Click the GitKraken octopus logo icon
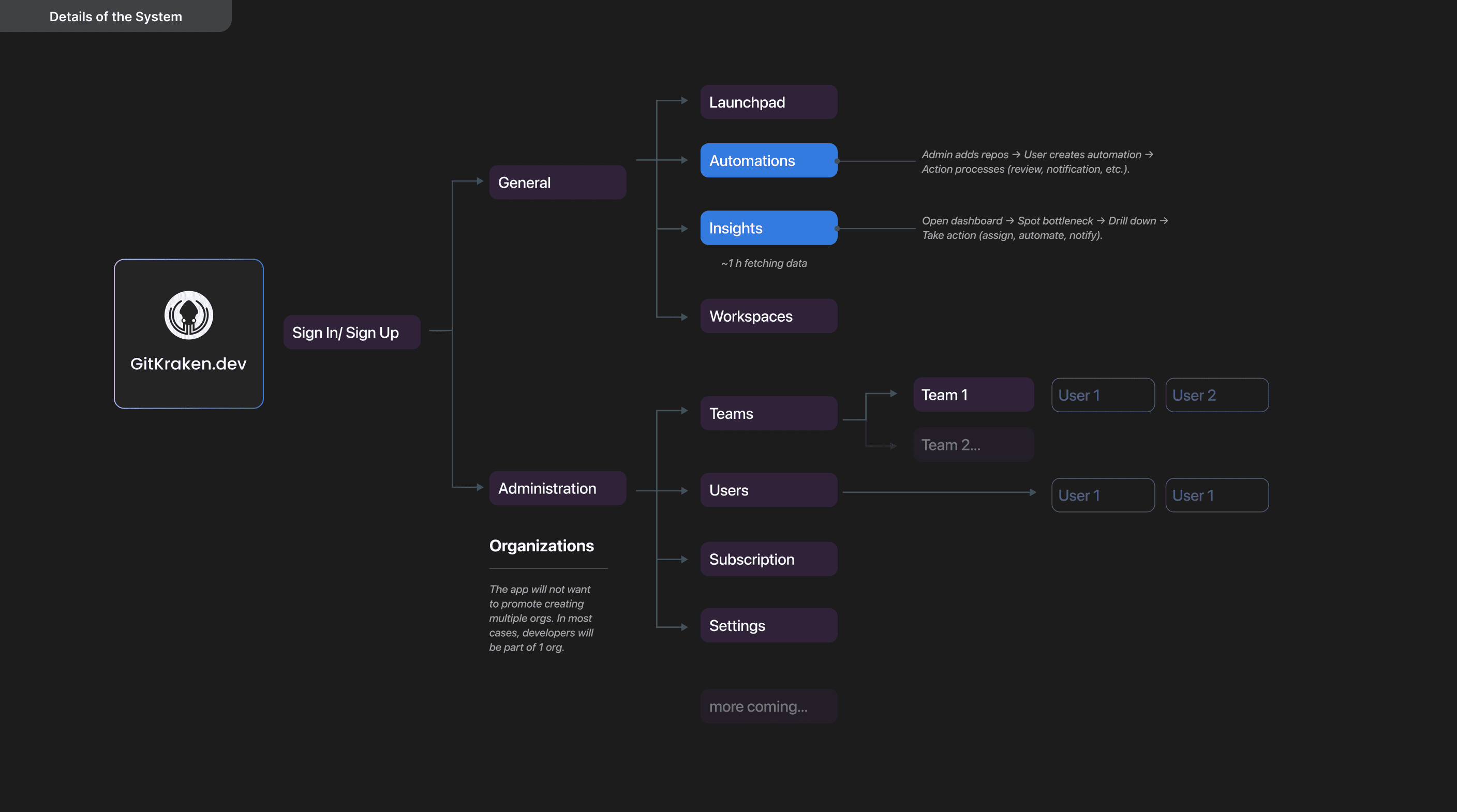This screenshot has width=1457, height=812. pyautogui.click(x=188, y=315)
